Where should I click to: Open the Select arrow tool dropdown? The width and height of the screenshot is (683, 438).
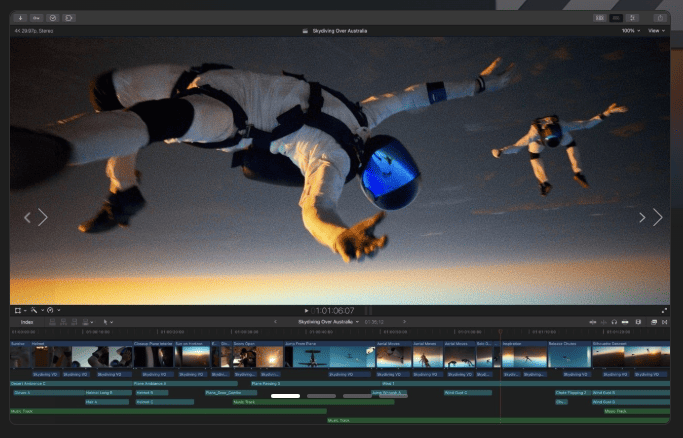[108, 322]
